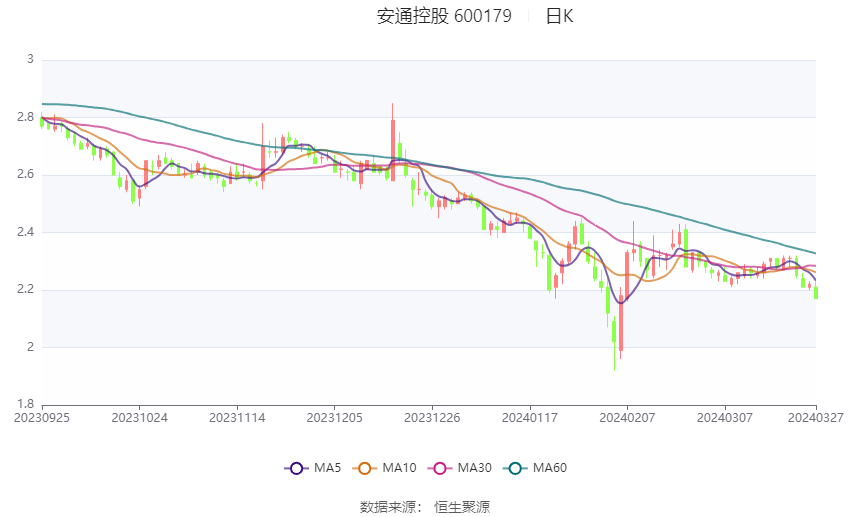Click the 2.4 price axis label
Image resolution: width=850 pixels, height=517 pixels.
pos(25,232)
